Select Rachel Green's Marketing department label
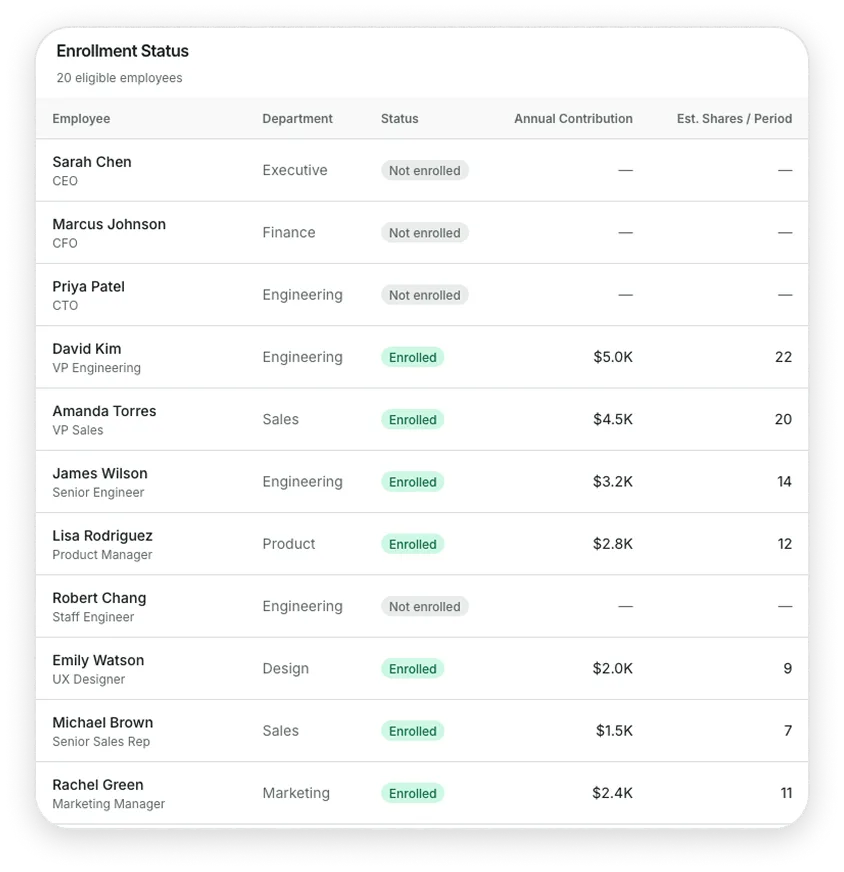Image resolution: width=844 pixels, height=872 pixels. [x=296, y=793]
